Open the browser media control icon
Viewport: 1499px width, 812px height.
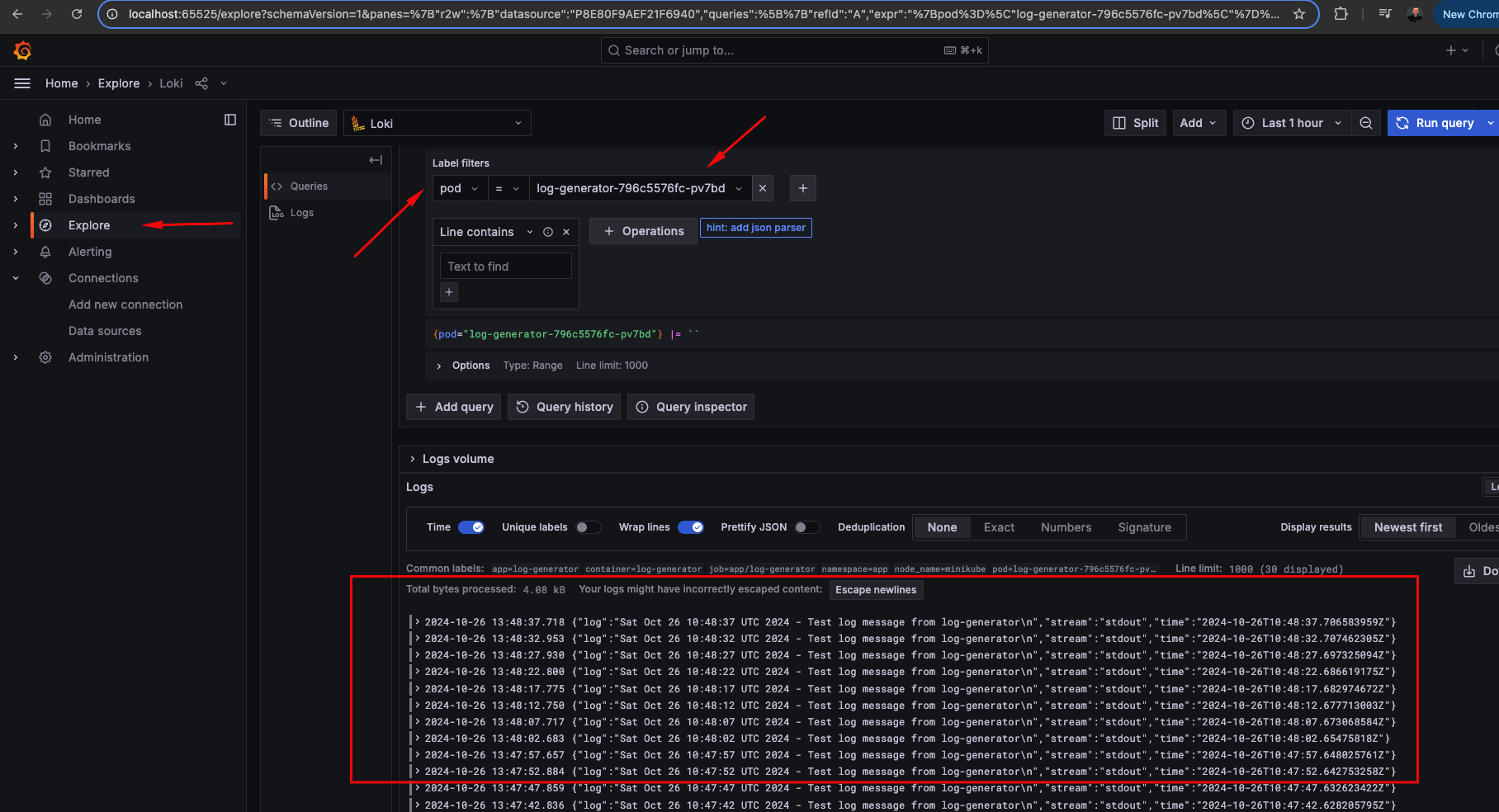(x=1385, y=14)
